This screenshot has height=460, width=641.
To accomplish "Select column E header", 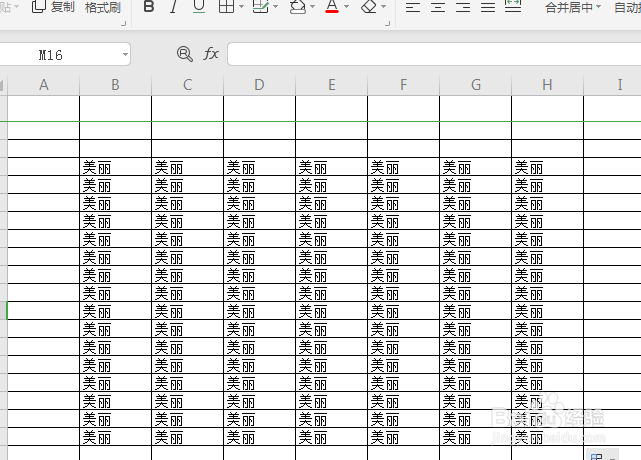I will point(332,85).
